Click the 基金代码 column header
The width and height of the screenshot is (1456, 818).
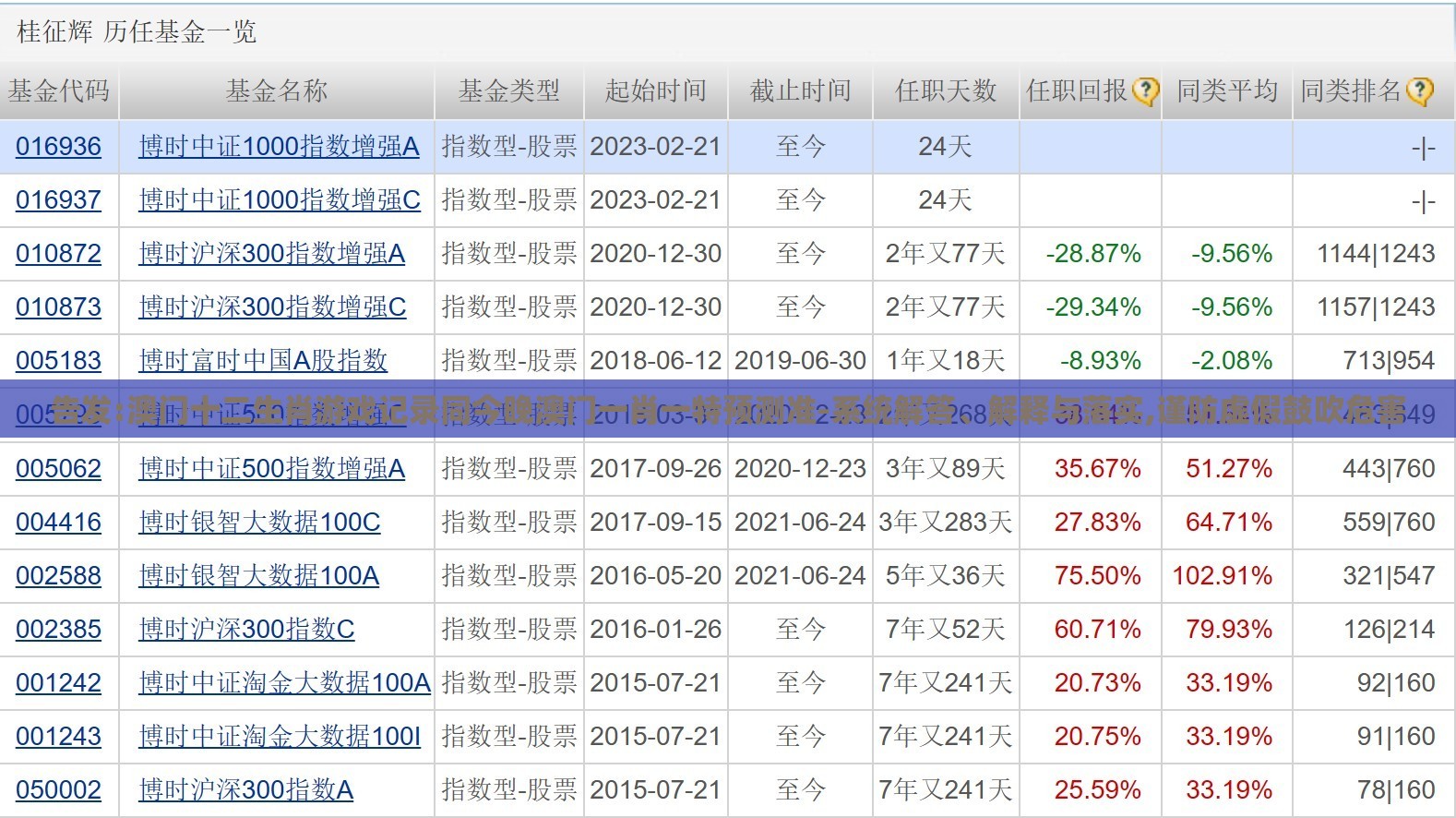click(x=59, y=90)
